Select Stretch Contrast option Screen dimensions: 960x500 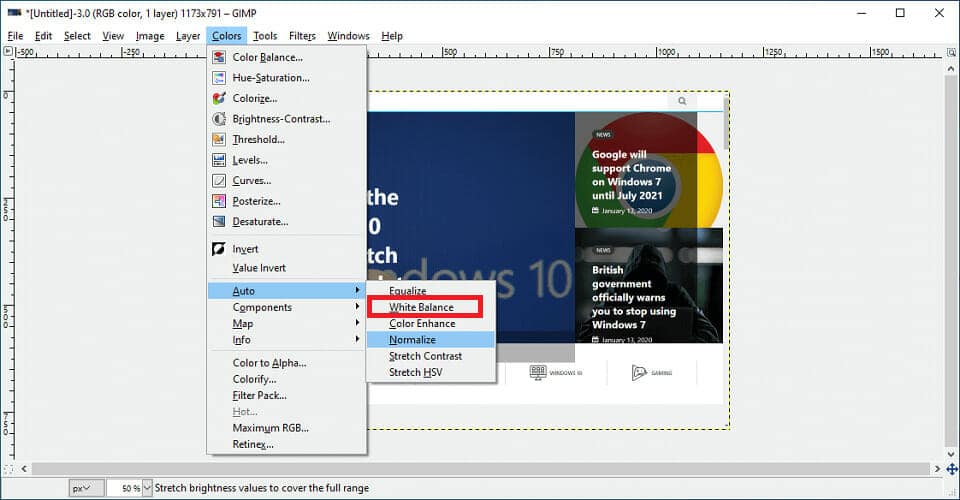[x=425, y=356]
